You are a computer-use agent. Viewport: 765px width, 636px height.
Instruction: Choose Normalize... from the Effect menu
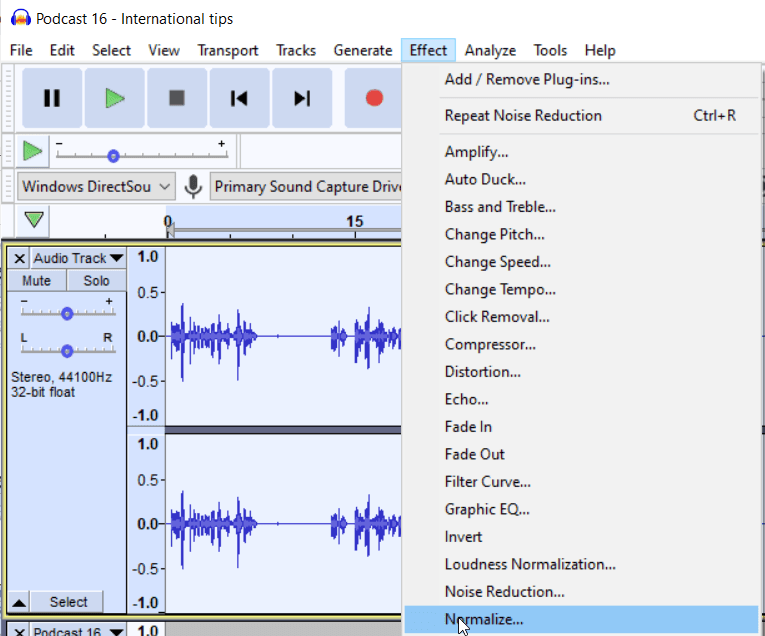point(484,619)
